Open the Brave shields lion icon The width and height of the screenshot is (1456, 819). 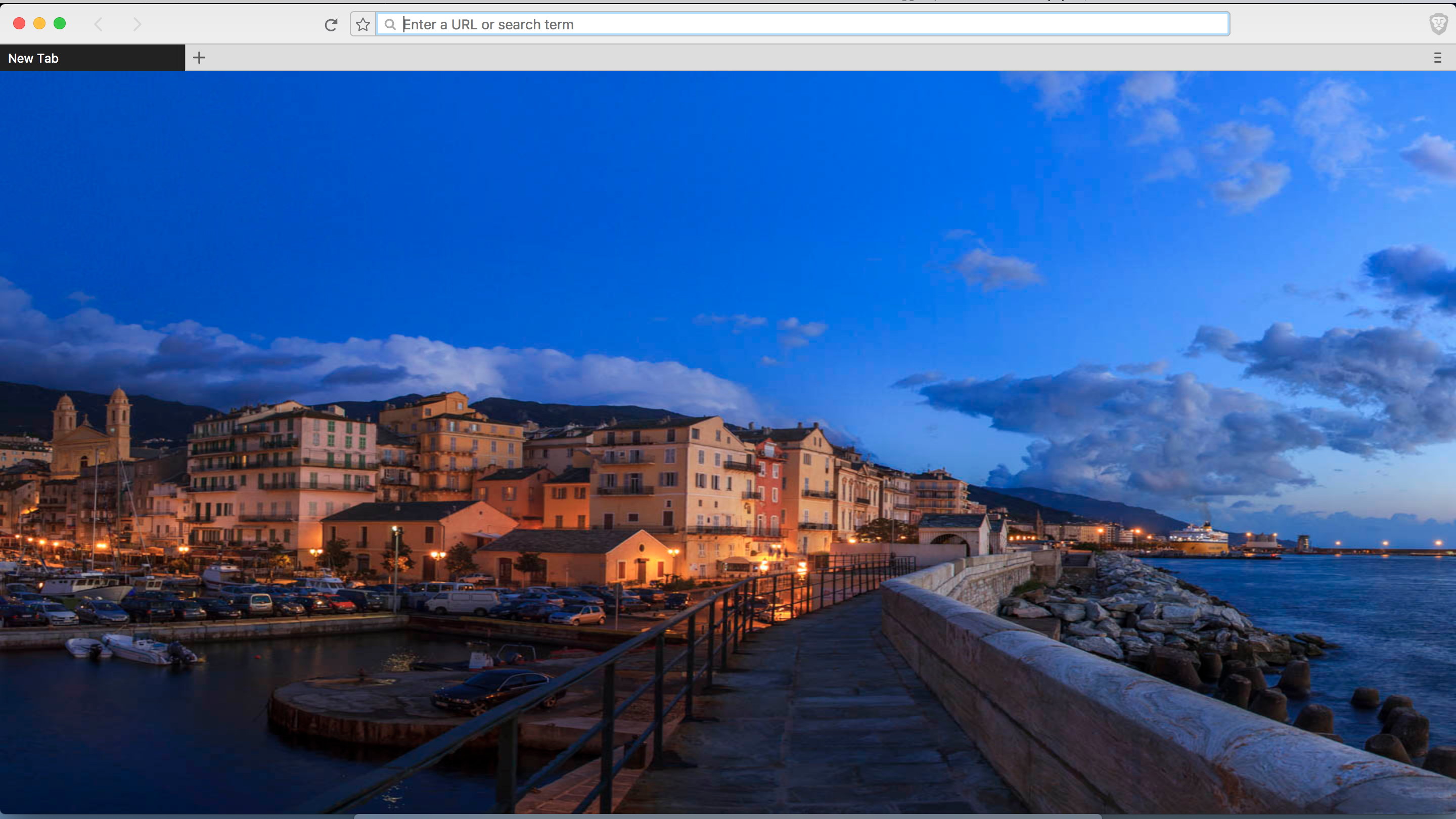click(1438, 24)
